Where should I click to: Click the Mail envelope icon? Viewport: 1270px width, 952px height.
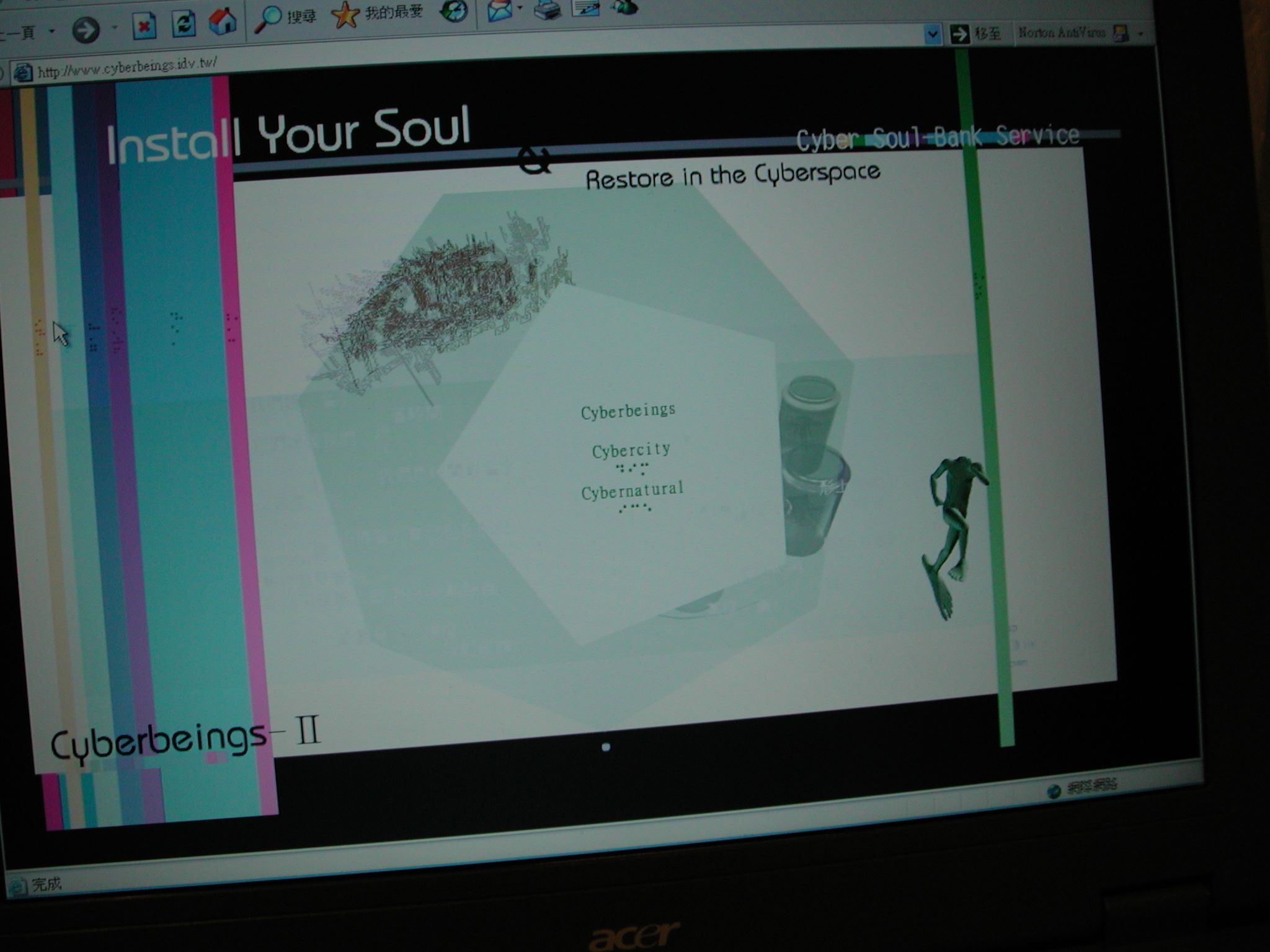500,9
